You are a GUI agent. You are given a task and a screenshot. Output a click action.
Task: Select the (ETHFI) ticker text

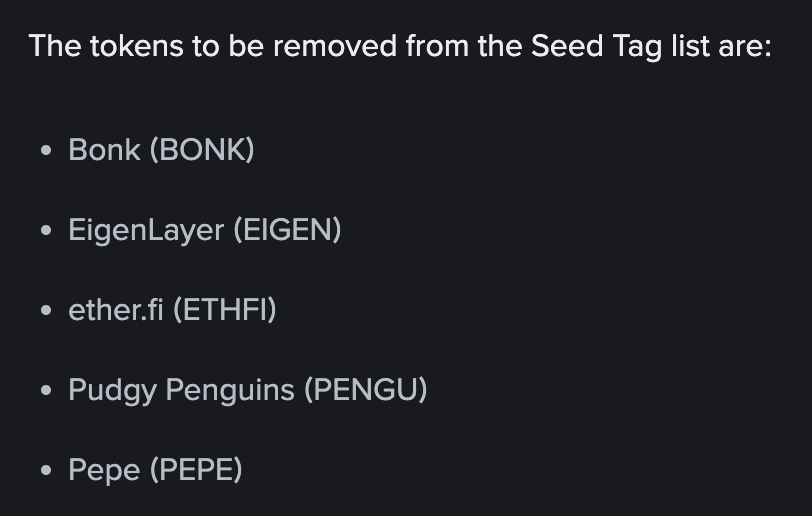click(225, 310)
